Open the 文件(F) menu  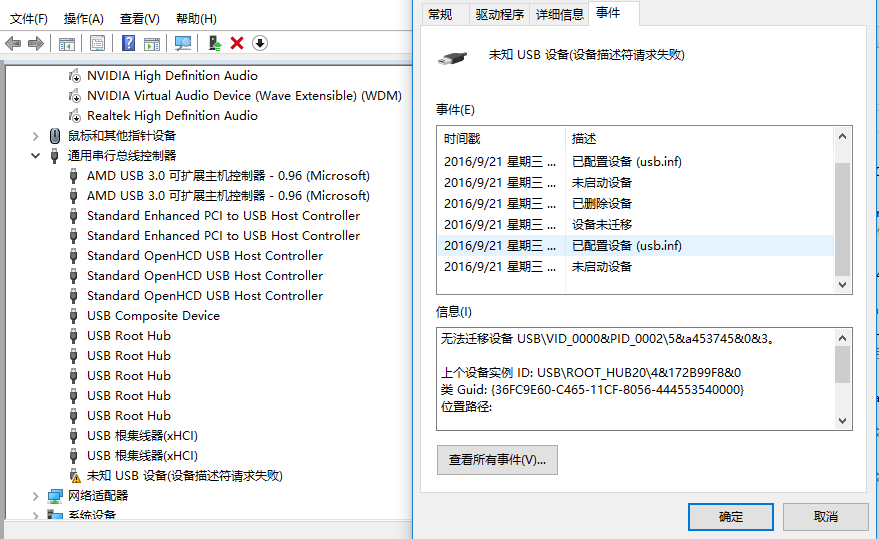pos(29,19)
